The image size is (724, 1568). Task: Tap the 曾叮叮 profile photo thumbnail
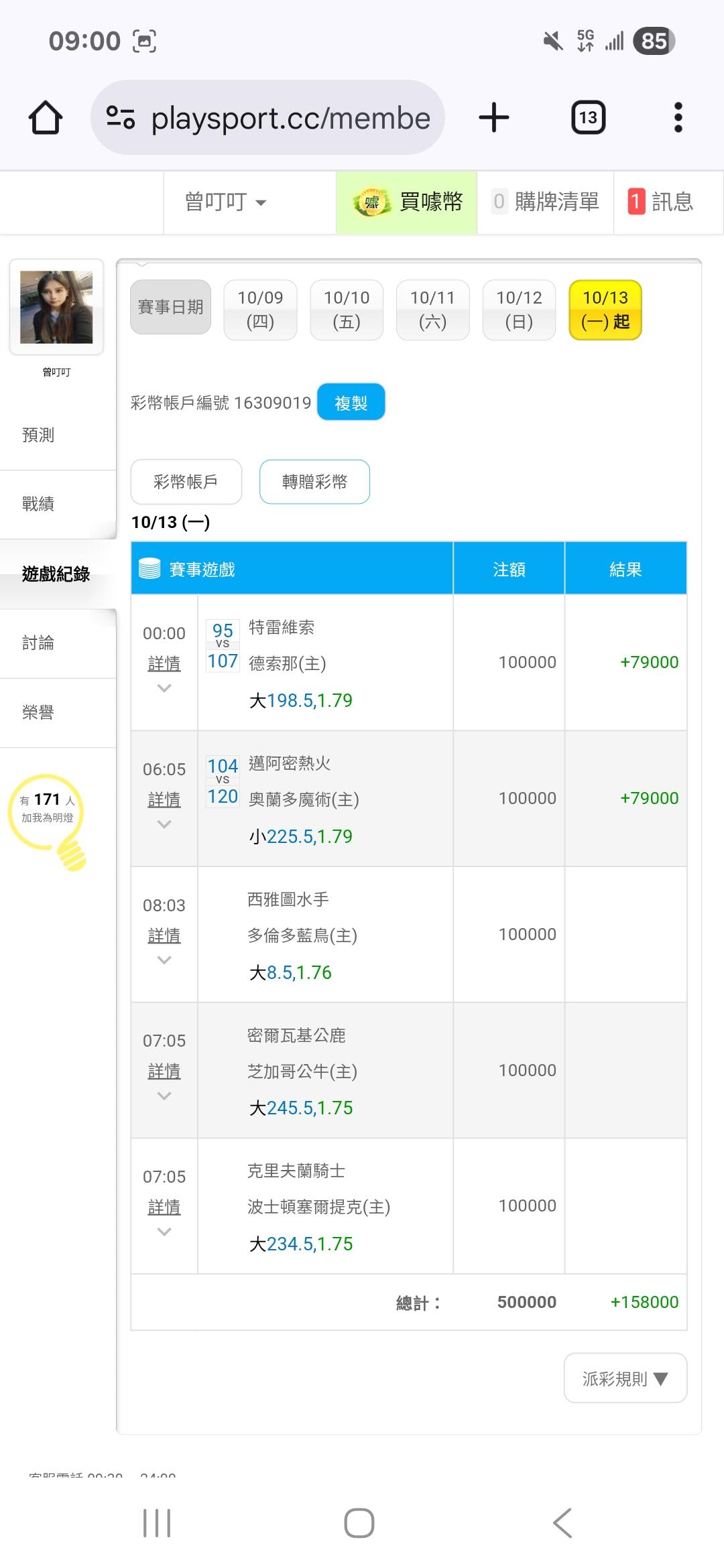[56, 307]
